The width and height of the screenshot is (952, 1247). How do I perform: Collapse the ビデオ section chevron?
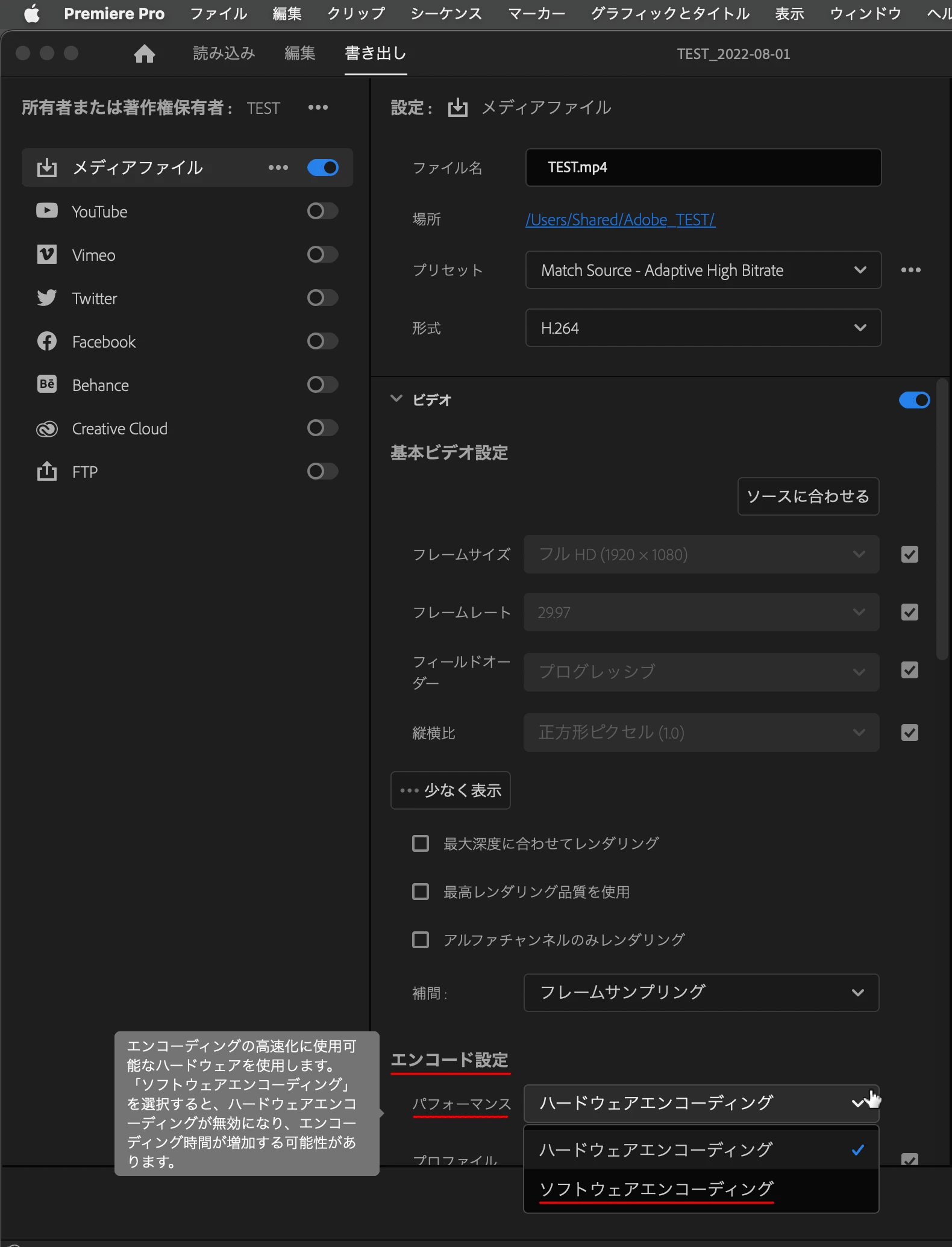(x=396, y=399)
